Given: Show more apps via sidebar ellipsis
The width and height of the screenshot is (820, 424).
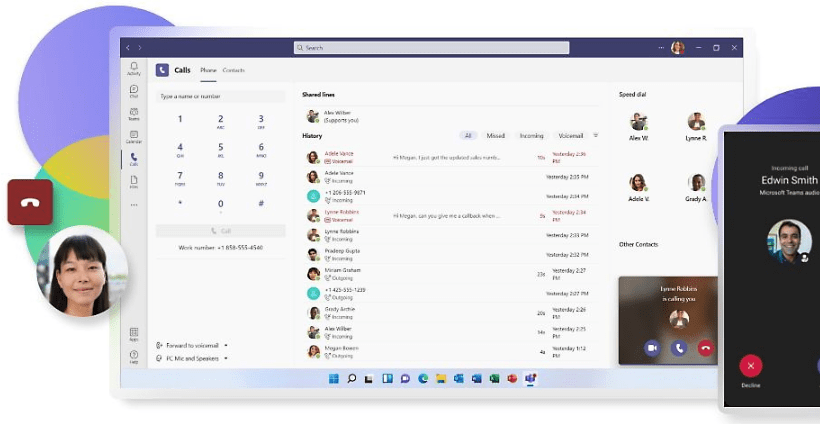Looking at the screenshot, I should click(134, 205).
